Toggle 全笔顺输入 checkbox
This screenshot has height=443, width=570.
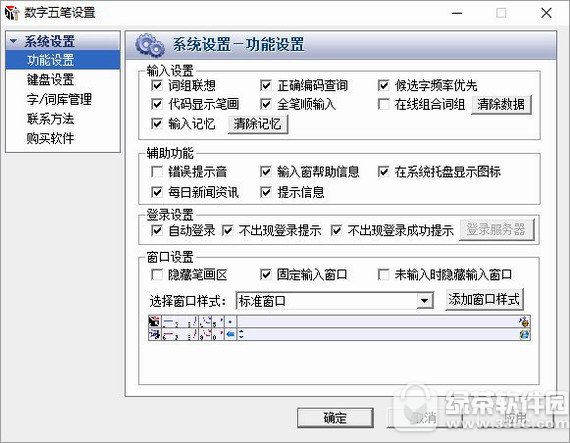pos(266,104)
